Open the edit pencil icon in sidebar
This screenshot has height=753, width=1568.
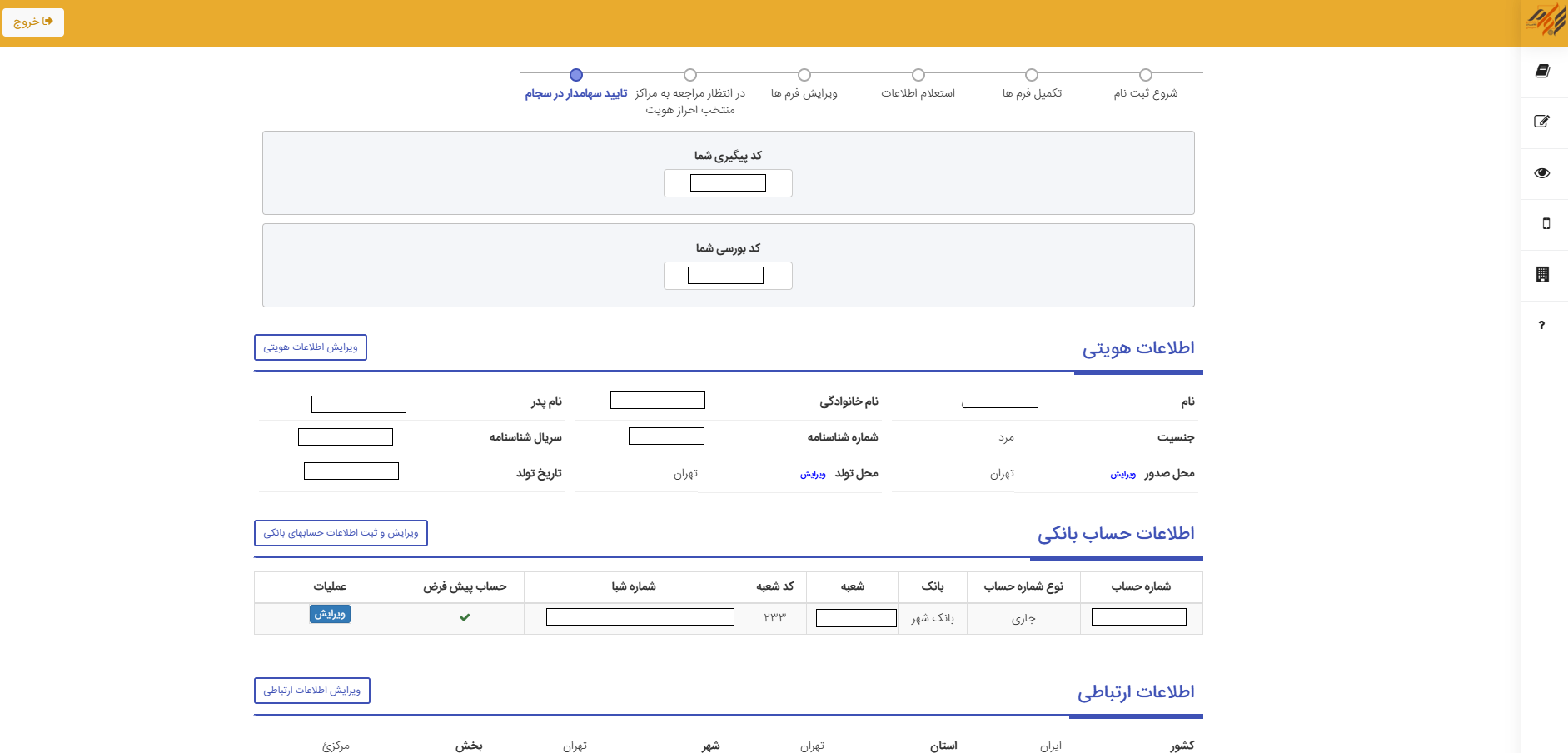point(1542,122)
